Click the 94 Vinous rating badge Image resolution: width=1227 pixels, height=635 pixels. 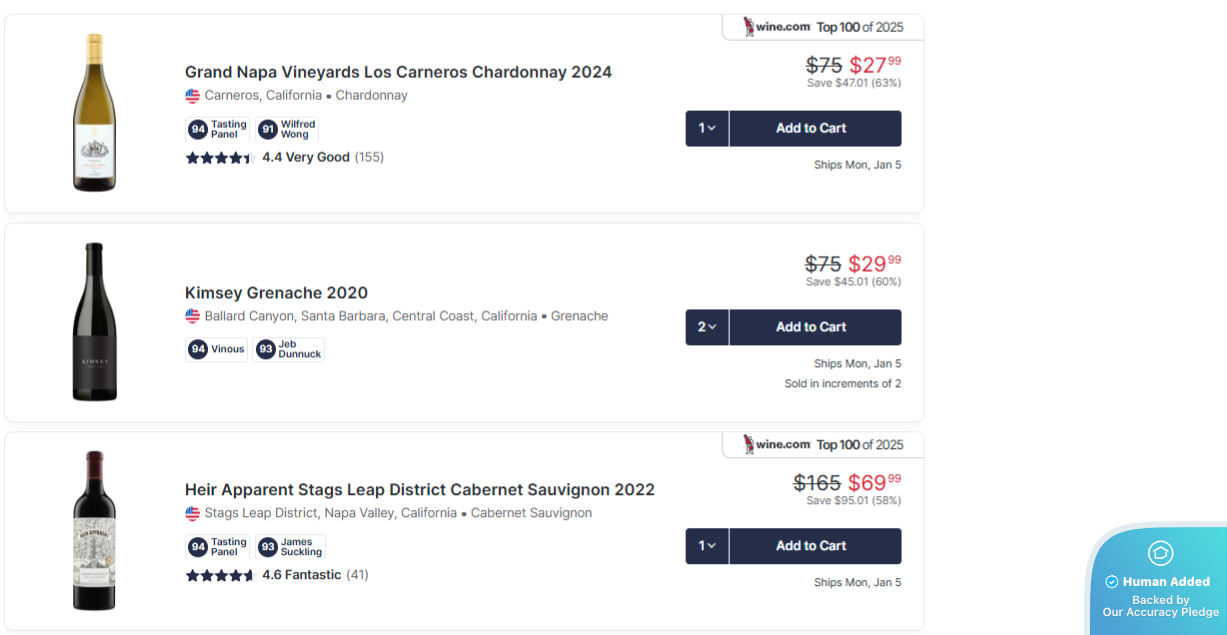click(217, 349)
